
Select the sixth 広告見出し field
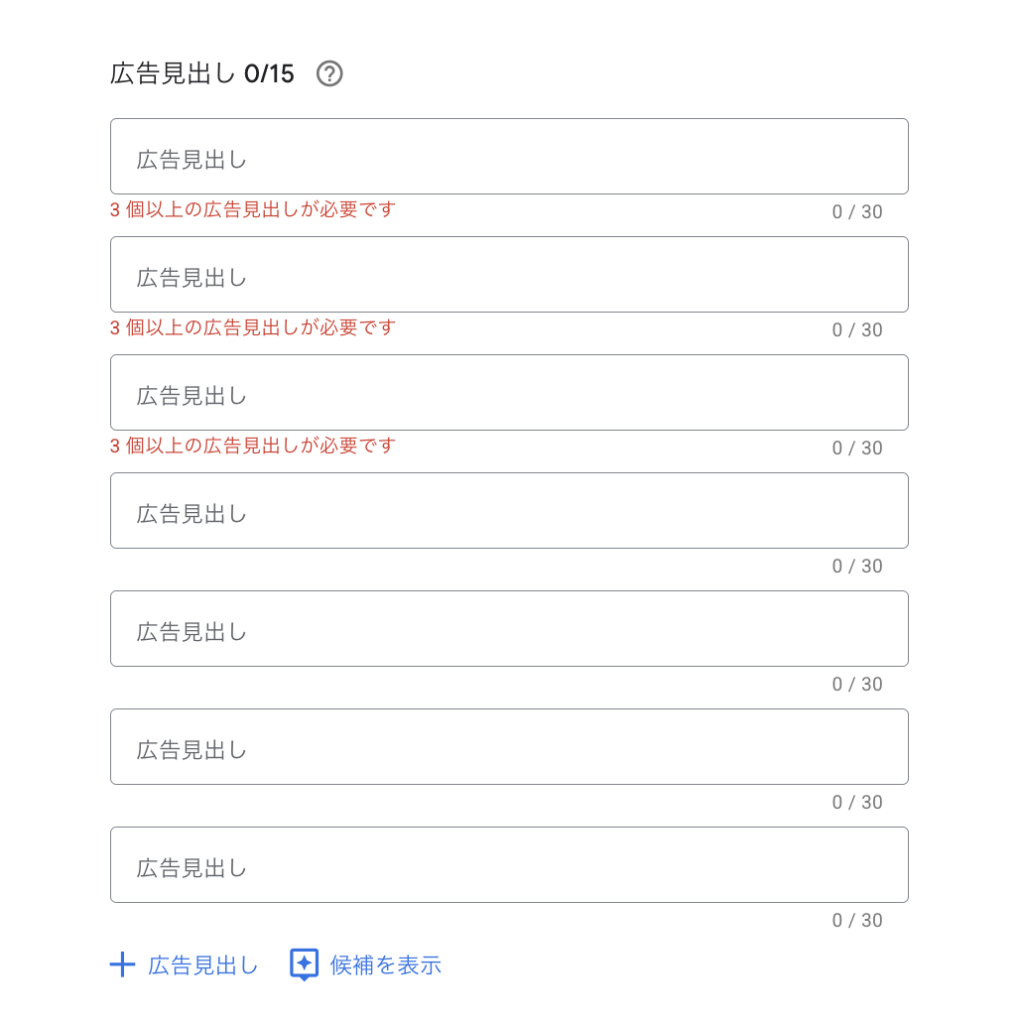509,746
